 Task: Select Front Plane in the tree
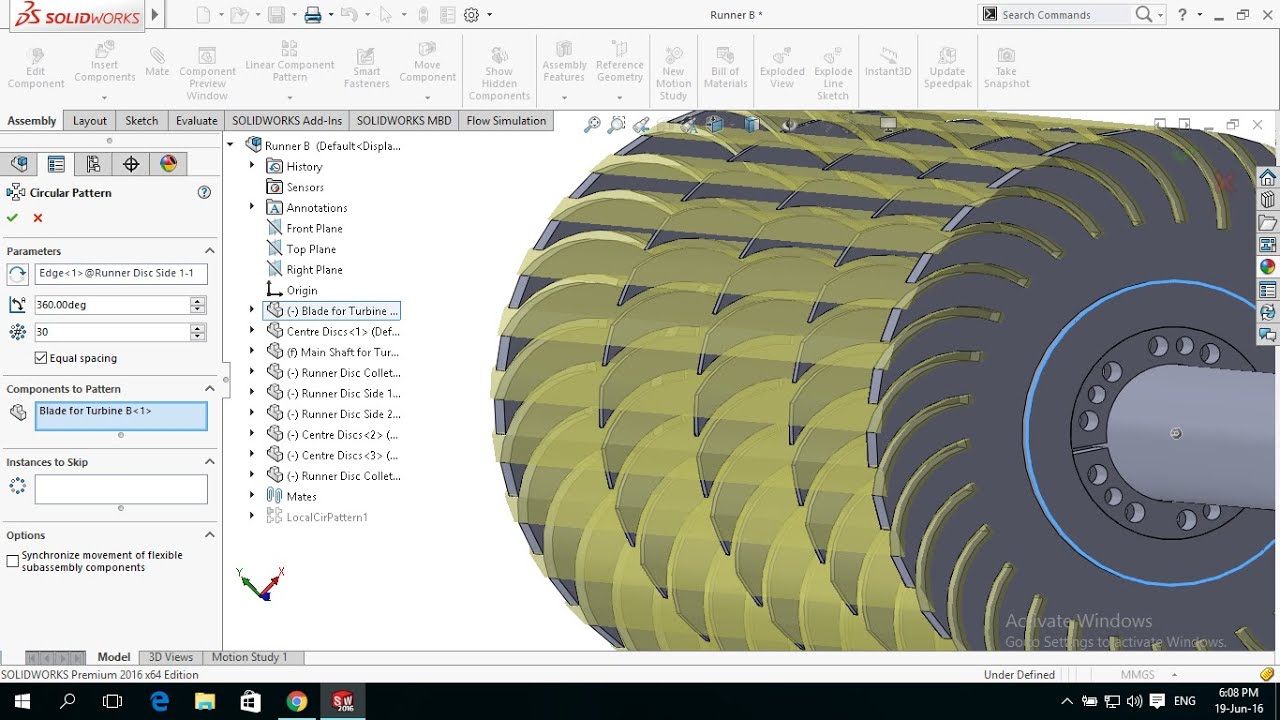[x=314, y=228]
